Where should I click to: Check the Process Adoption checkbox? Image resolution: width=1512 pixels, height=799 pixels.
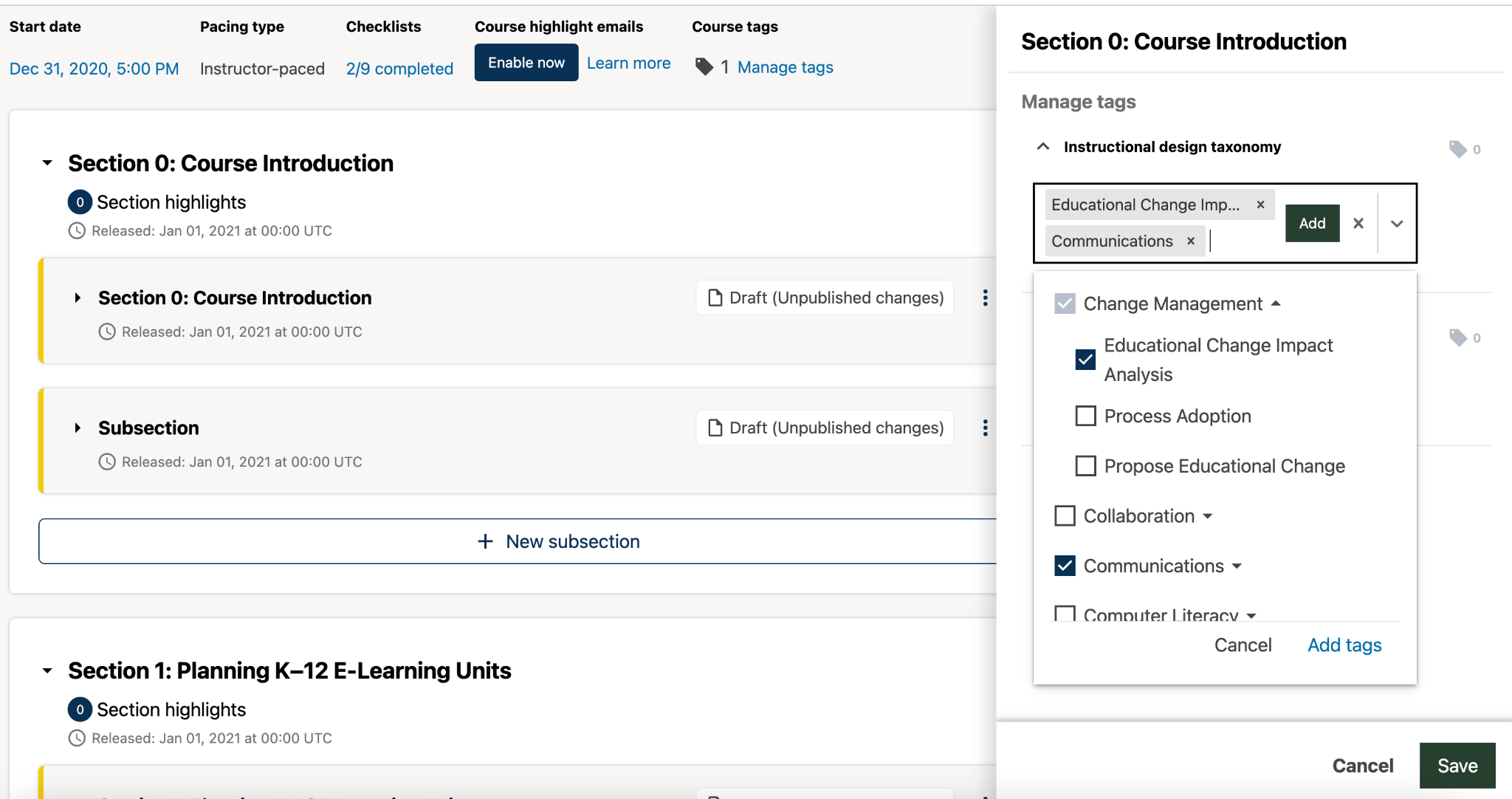tap(1085, 416)
